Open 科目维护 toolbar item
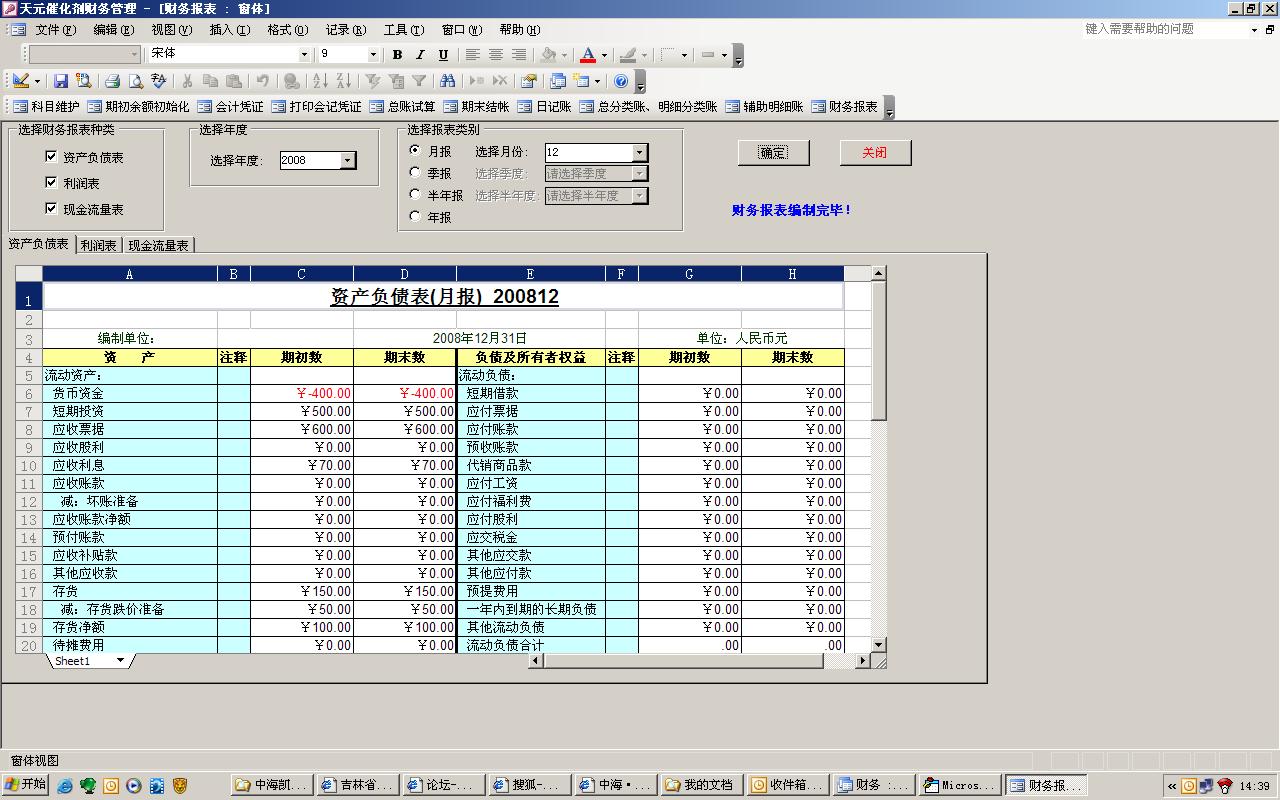1280x800 pixels. point(46,107)
